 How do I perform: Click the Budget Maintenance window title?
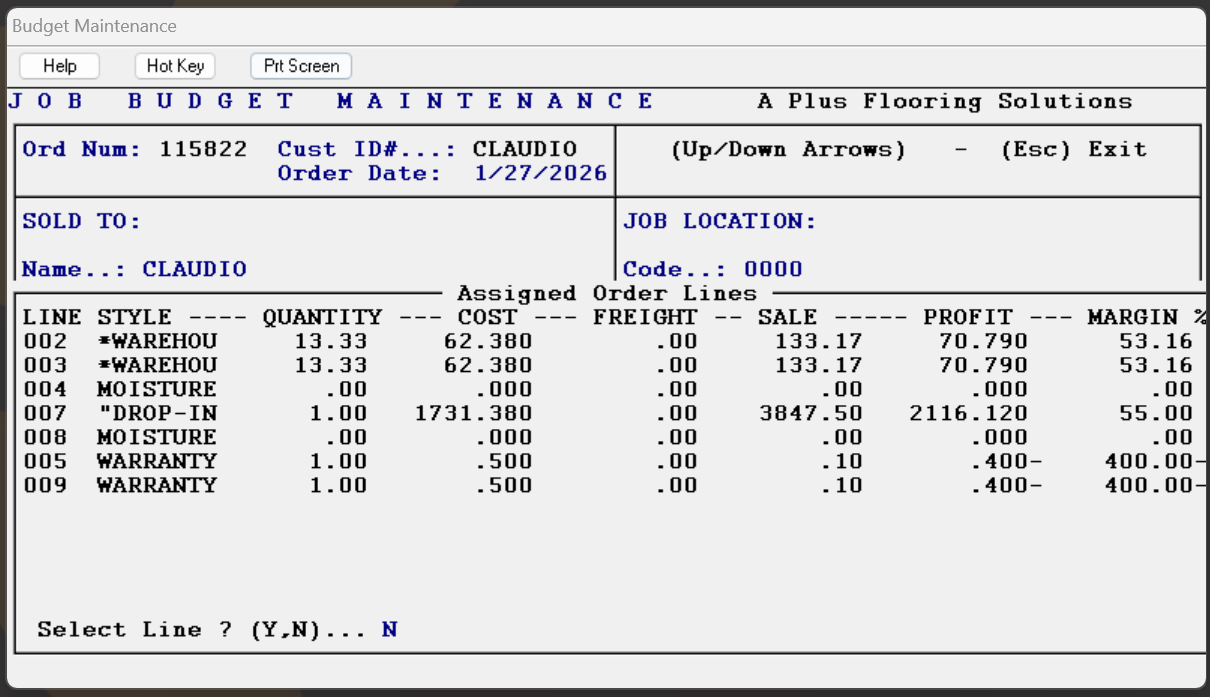[x=94, y=26]
